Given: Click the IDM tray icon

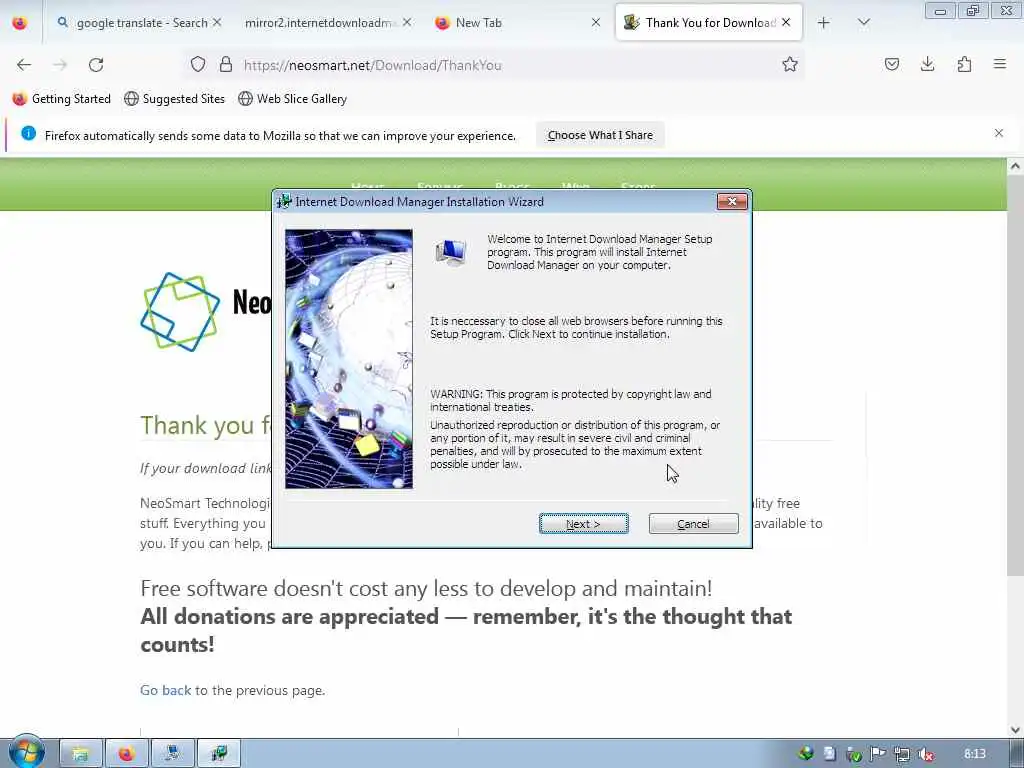Looking at the screenshot, I should (x=806, y=754).
